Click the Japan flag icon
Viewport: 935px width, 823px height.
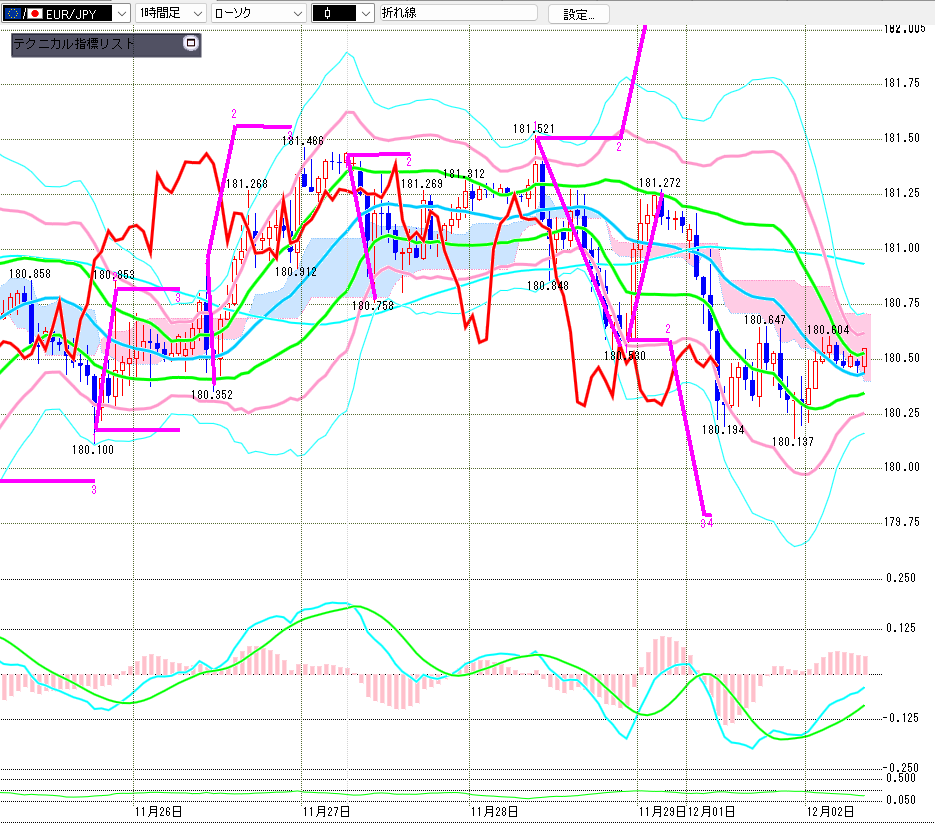click(x=36, y=14)
